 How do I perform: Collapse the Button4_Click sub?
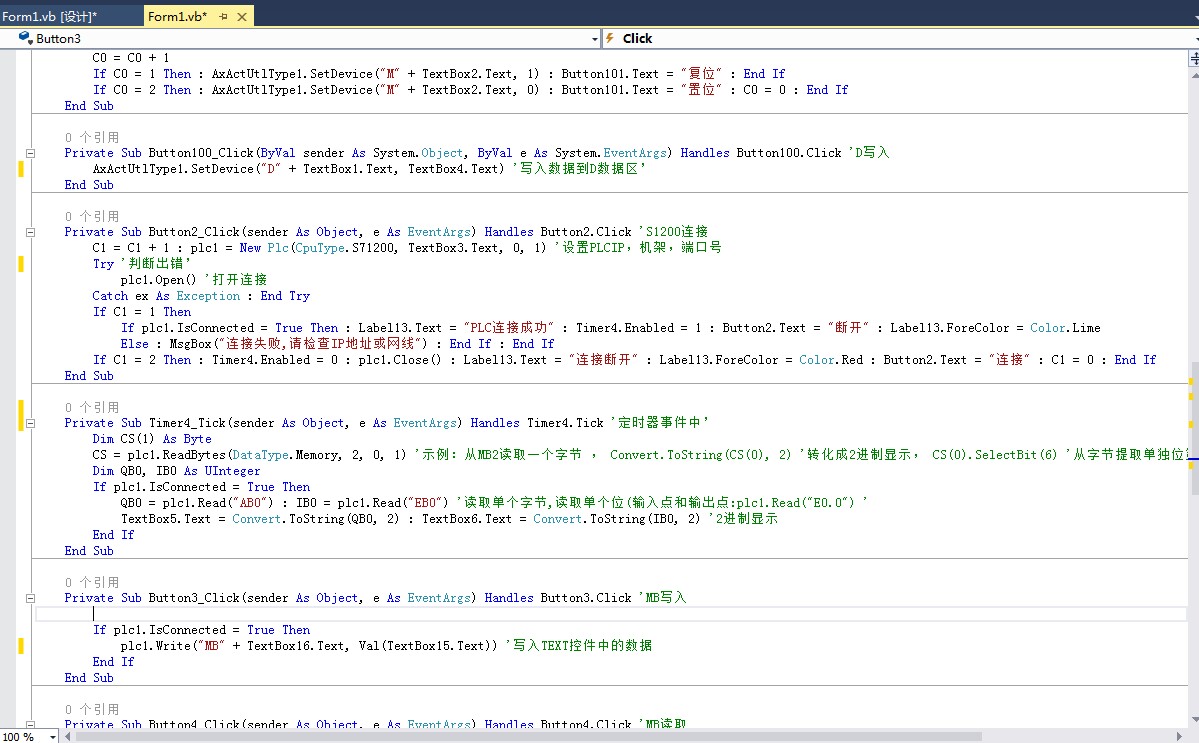(x=31, y=724)
